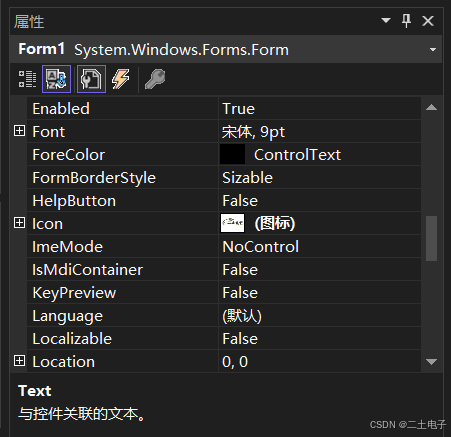Screen dimensions: 451x437
Task: Select the KeyPreview property
Action: pos(74,293)
